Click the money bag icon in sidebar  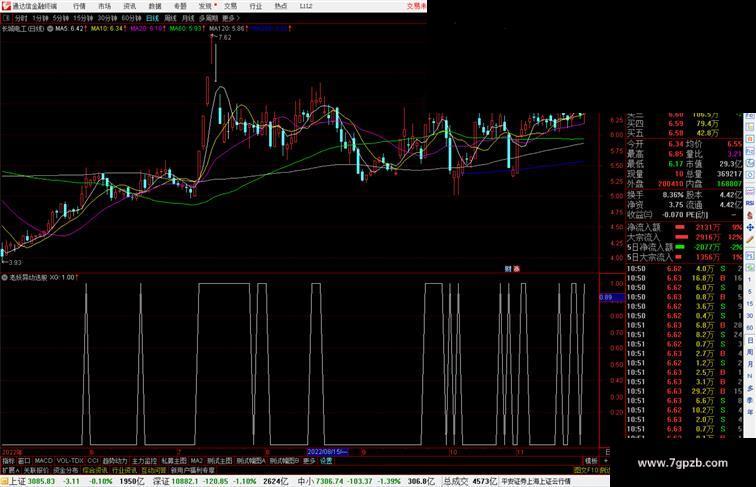[x=750, y=216]
